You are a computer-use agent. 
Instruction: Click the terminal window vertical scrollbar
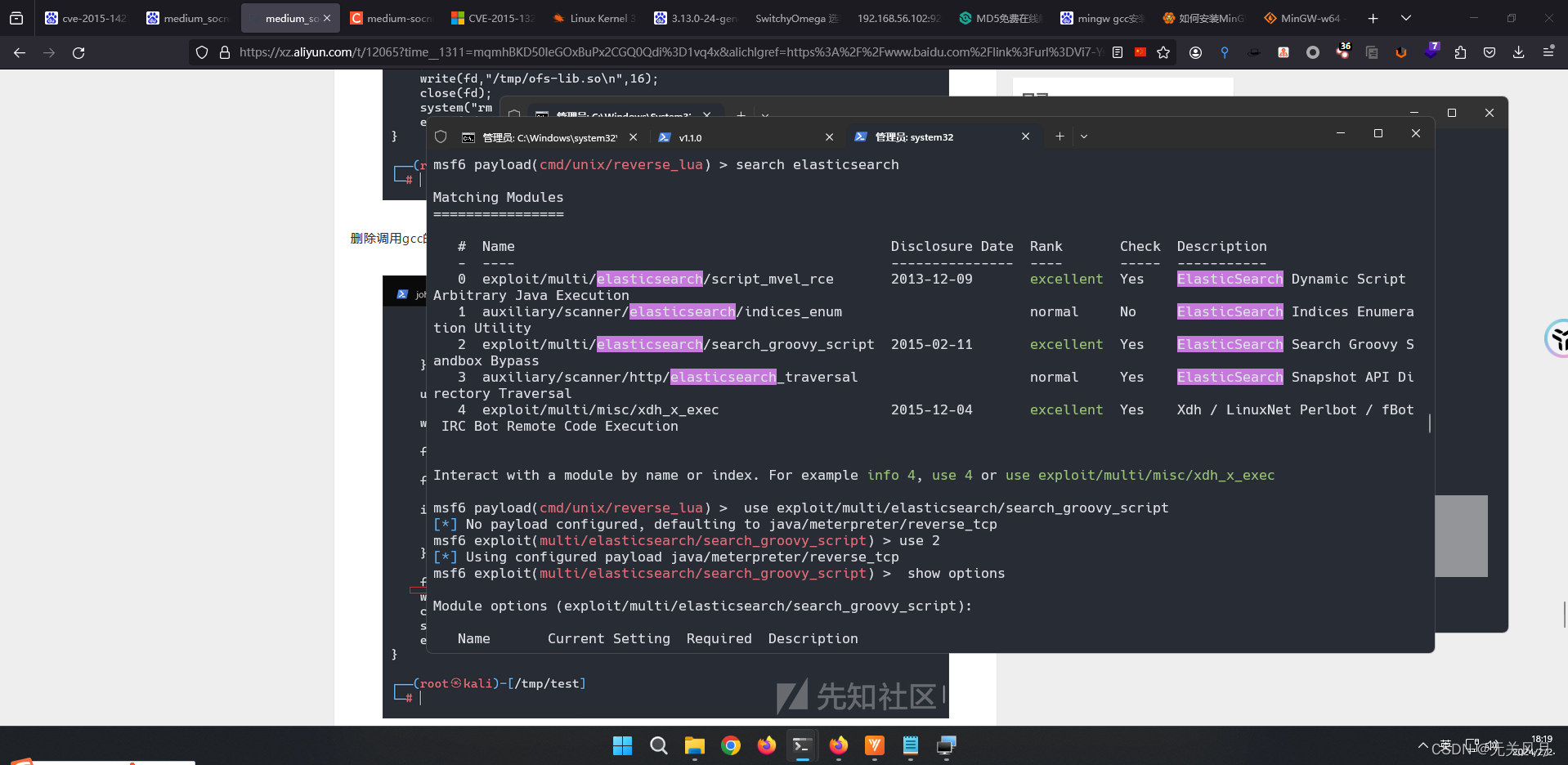tap(1429, 423)
